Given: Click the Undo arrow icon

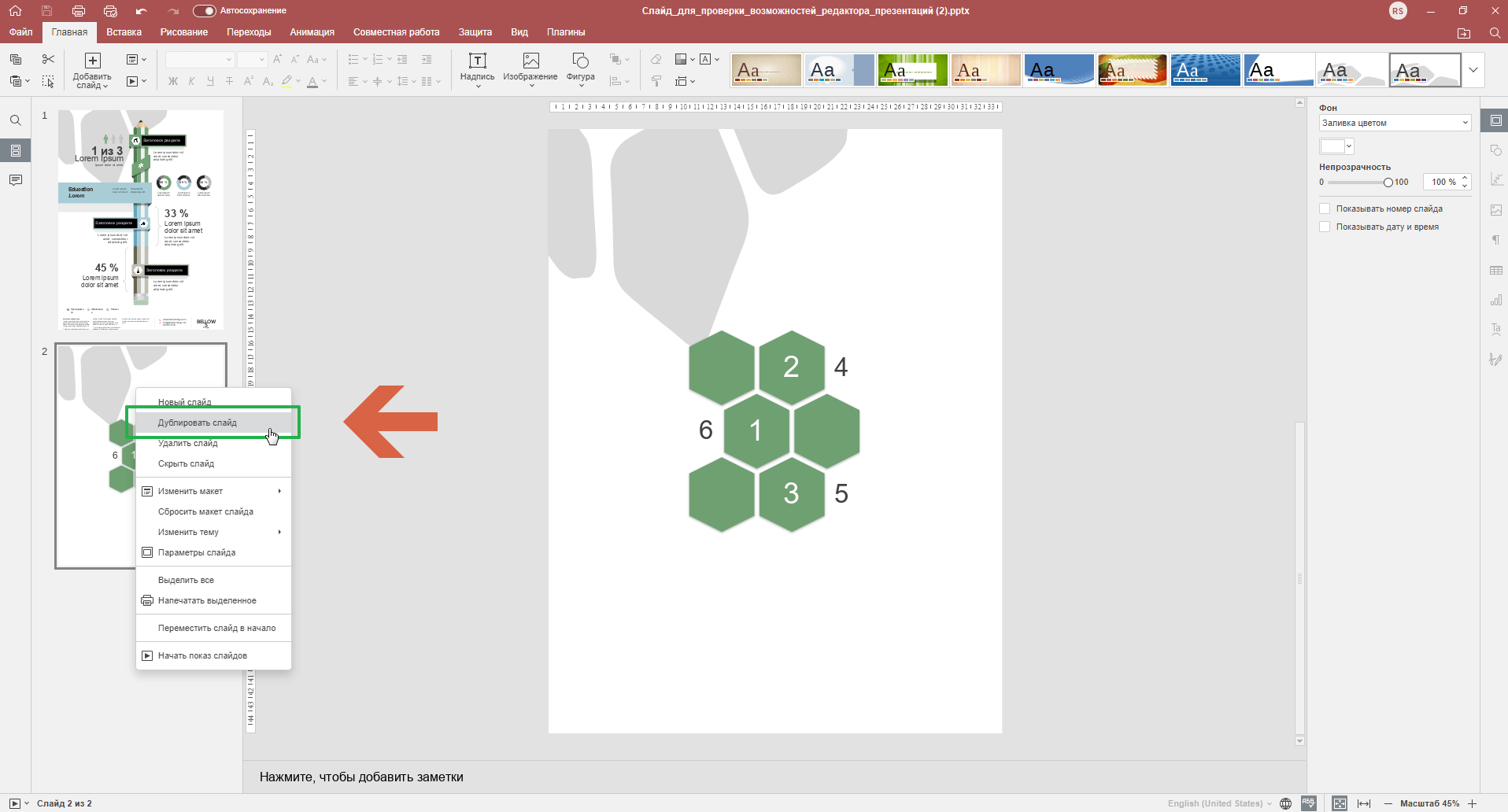Looking at the screenshot, I should (x=141, y=11).
